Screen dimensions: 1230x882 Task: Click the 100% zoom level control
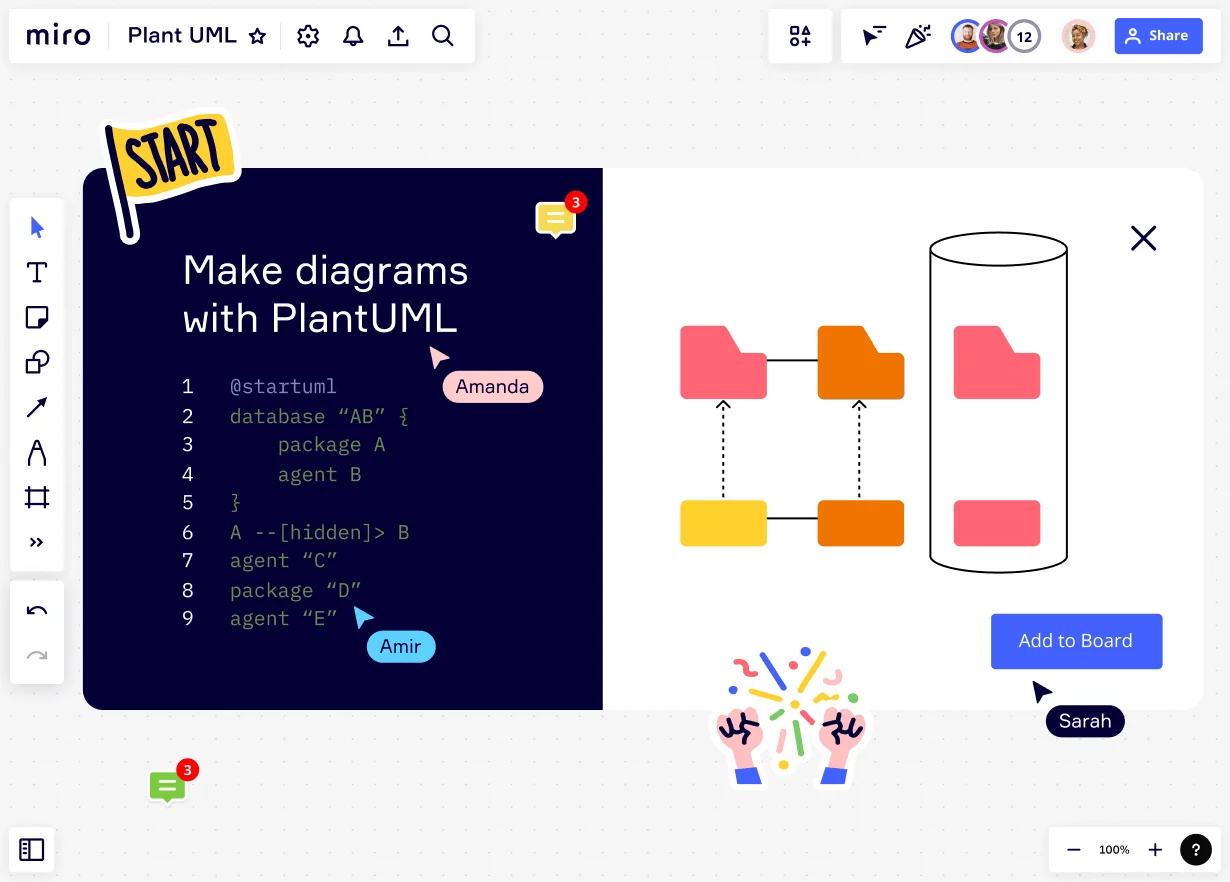point(1114,849)
